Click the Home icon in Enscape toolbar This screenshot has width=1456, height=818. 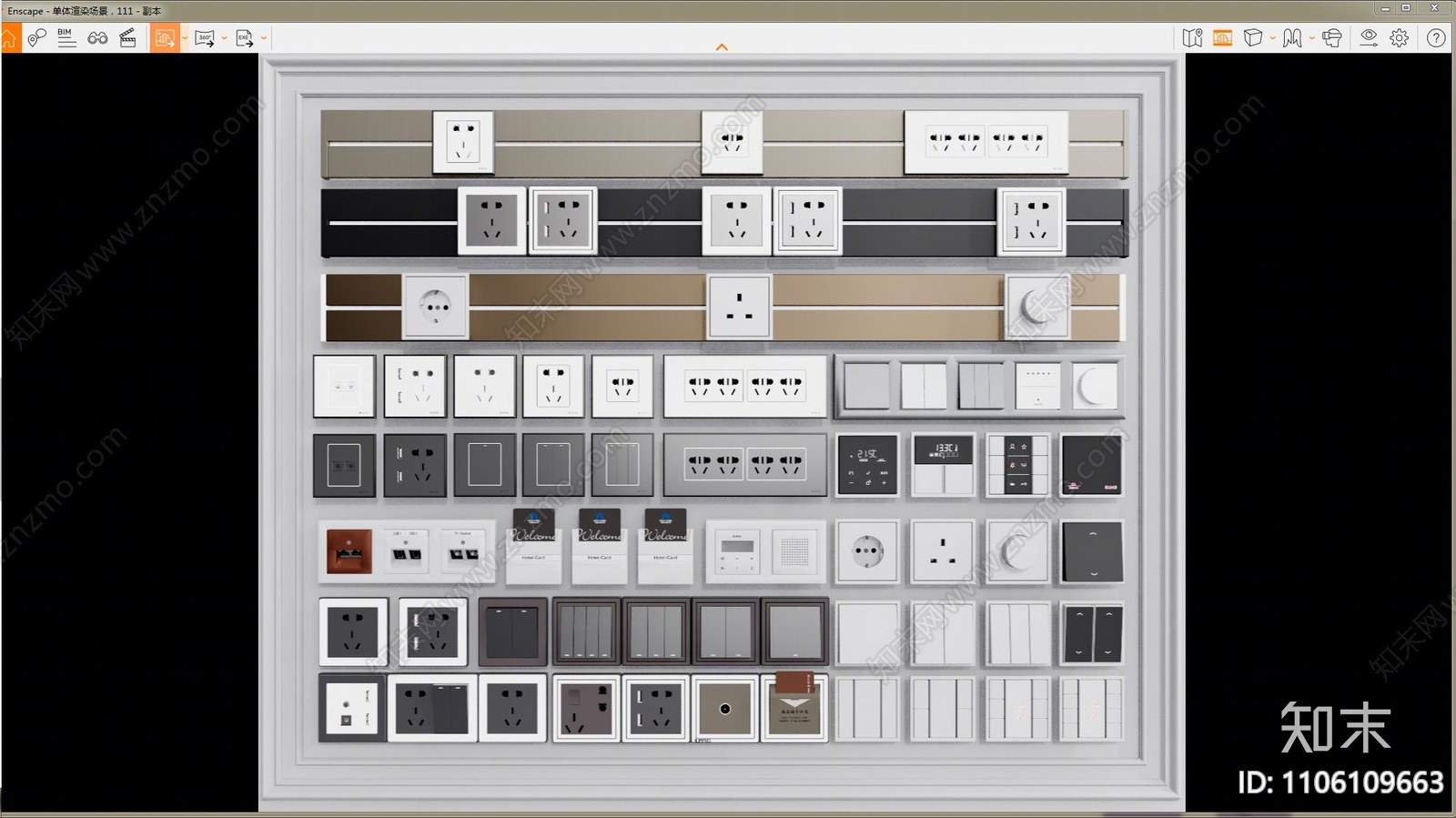click(9, 38)
